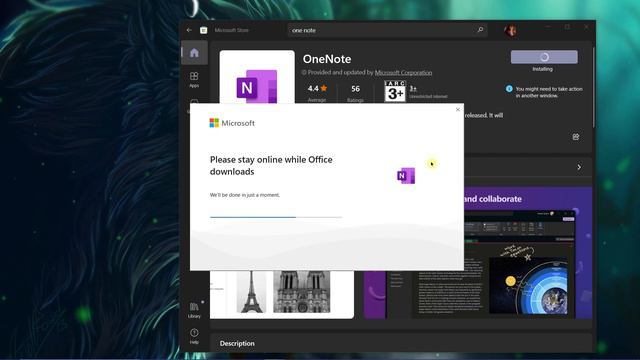
Task: Open Apps section in sidebar
Action: pyautogui.click(x=194, y=80)
